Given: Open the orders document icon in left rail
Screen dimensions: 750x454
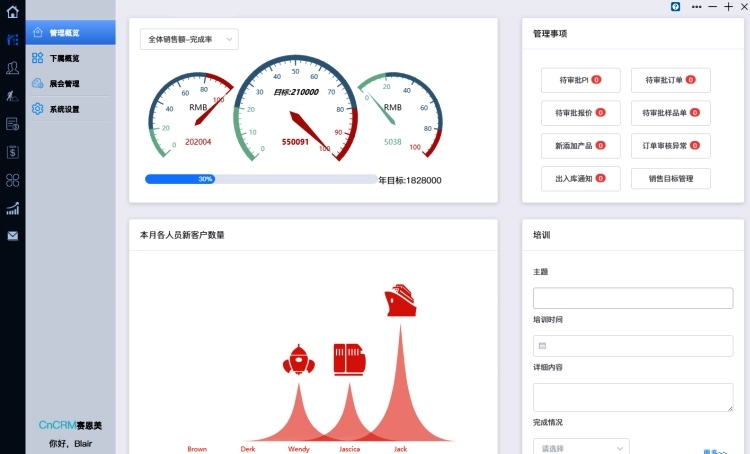Looking at the screenshot, I should point(12,124).
